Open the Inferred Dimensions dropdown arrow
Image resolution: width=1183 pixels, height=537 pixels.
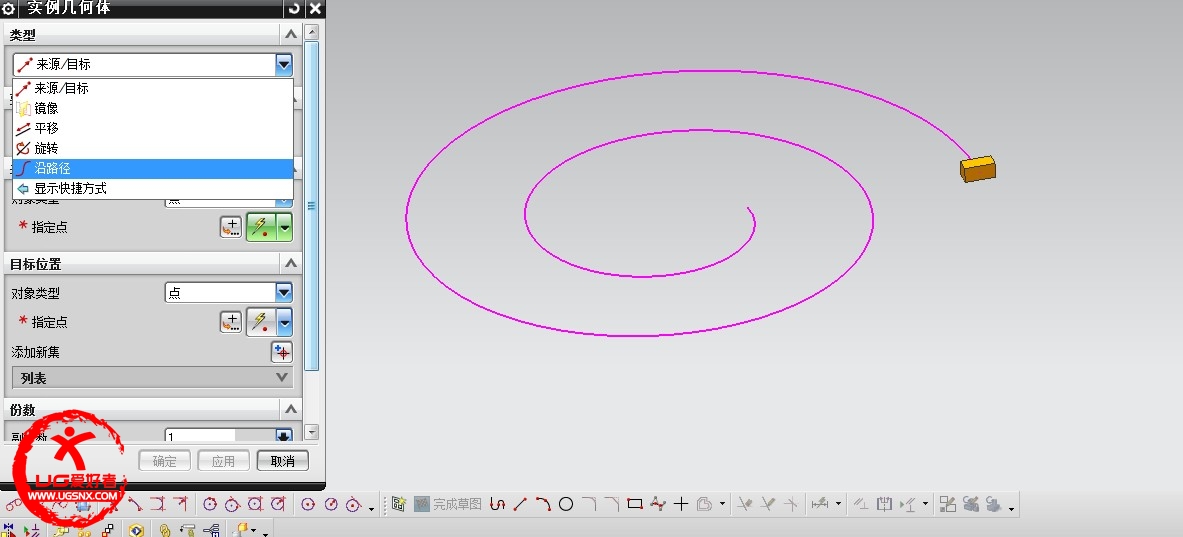pyautogui.click(x=838, y=504)
